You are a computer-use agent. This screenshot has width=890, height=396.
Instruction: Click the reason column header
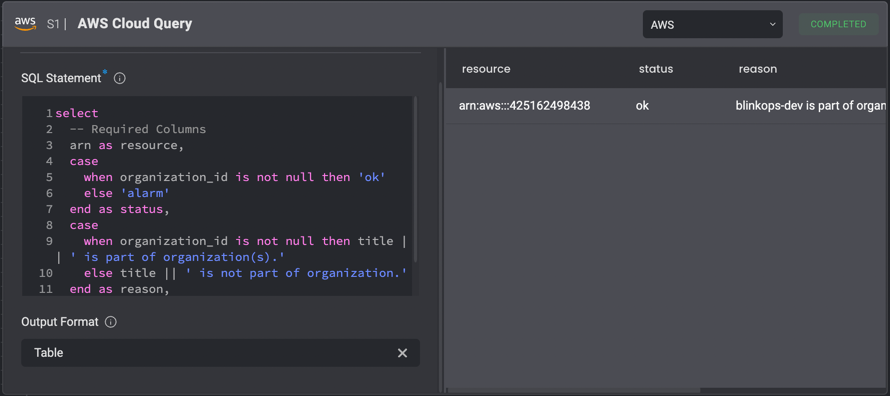[758, 69]
